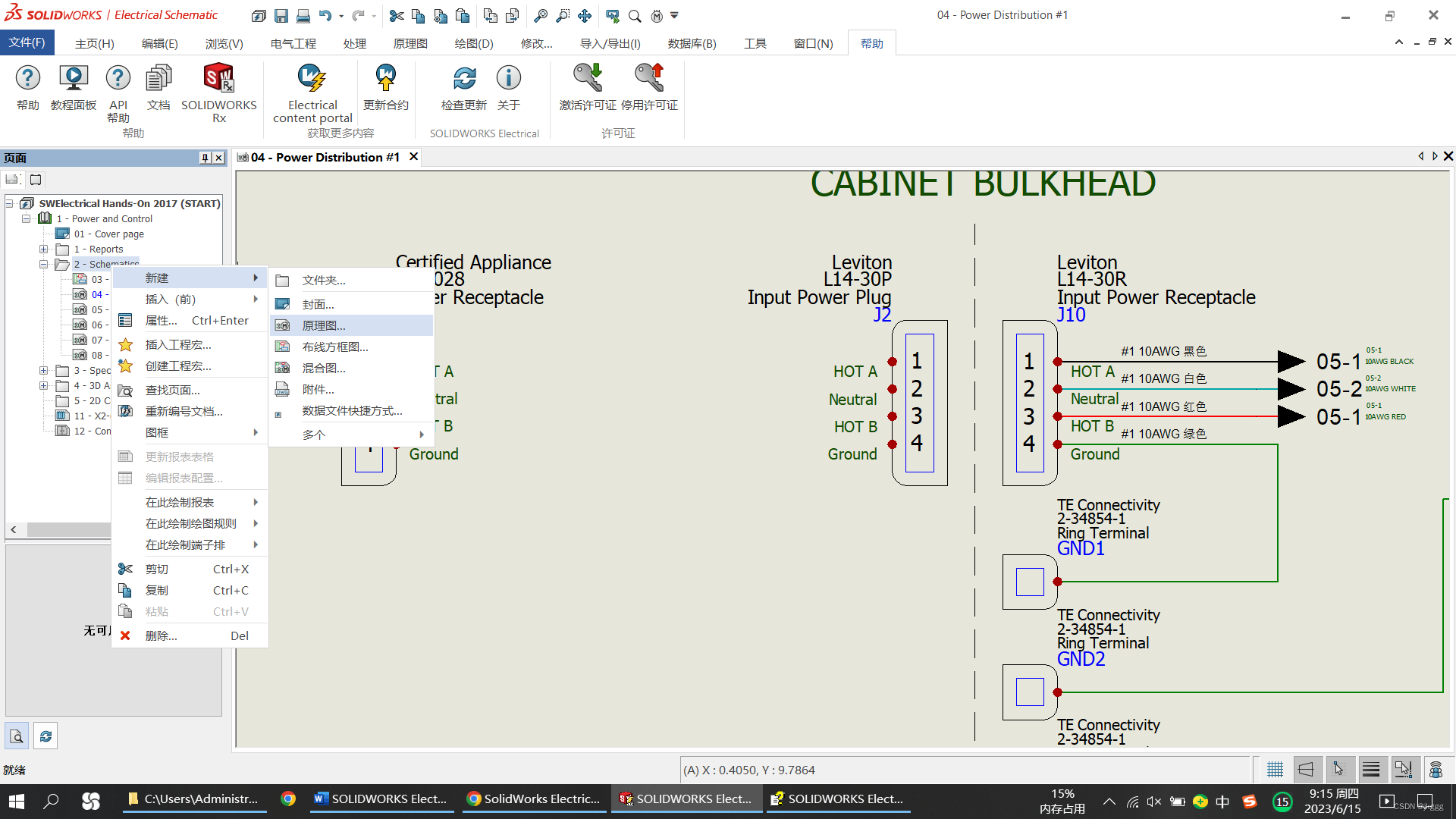Expand the Multiple submenu arrow

(x=422, y=435)
